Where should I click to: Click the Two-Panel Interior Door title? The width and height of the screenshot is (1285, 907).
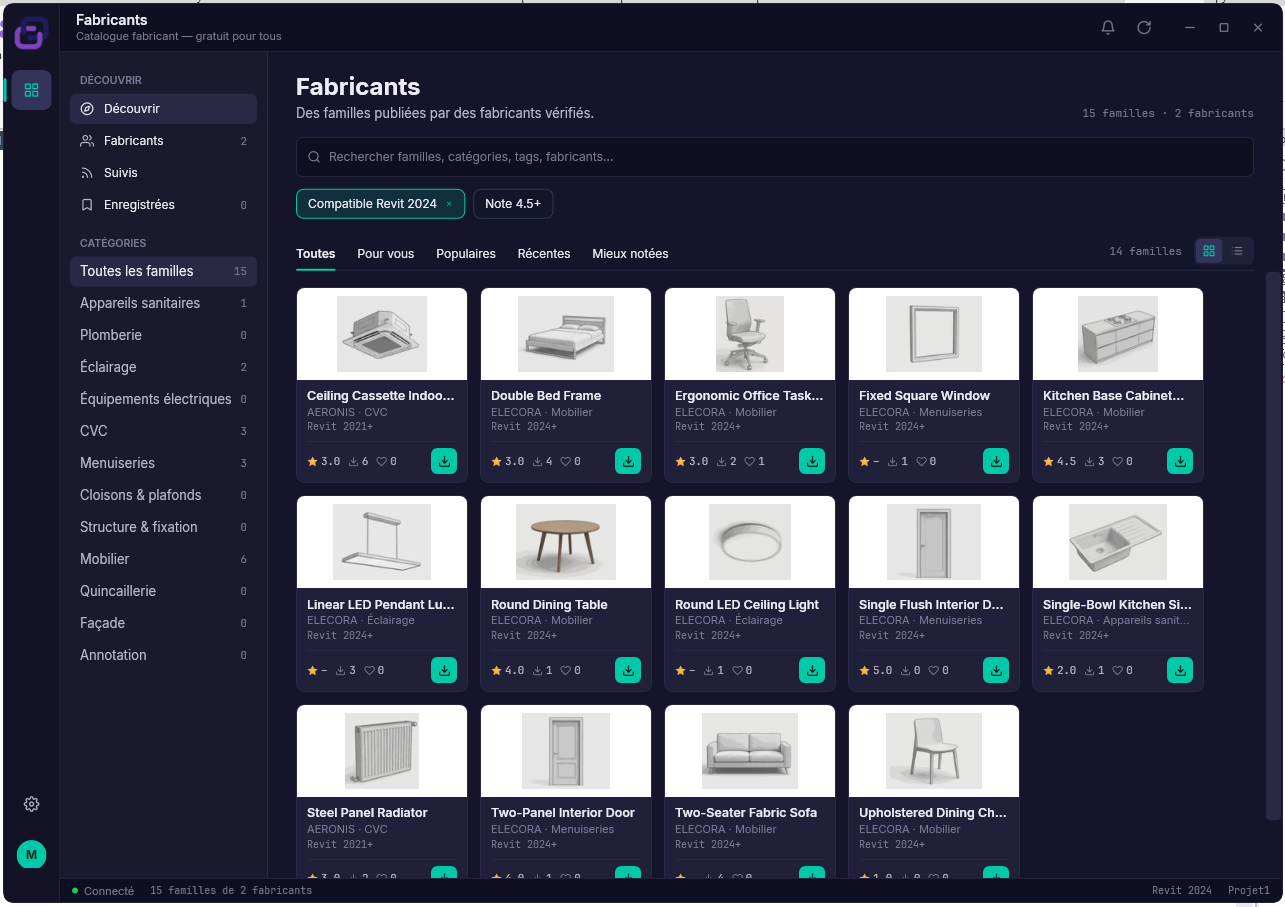(x=563, y=813)
